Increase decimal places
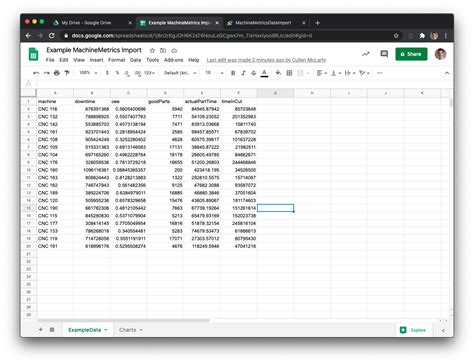Screen dimensions: 474x364 pyautogui.click(x=137, y=73)
